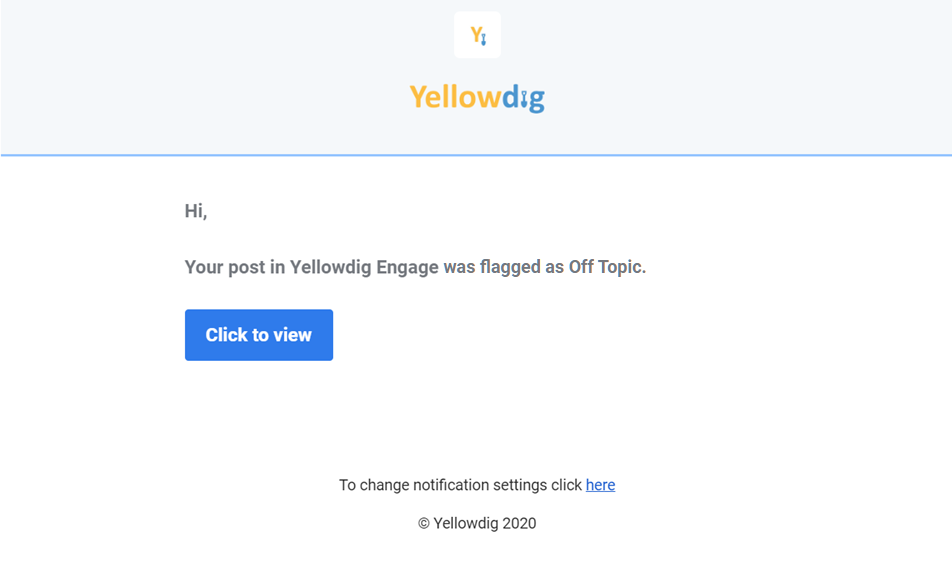
Task: Click the white square behind the Y icon
Action: (477, 35)
